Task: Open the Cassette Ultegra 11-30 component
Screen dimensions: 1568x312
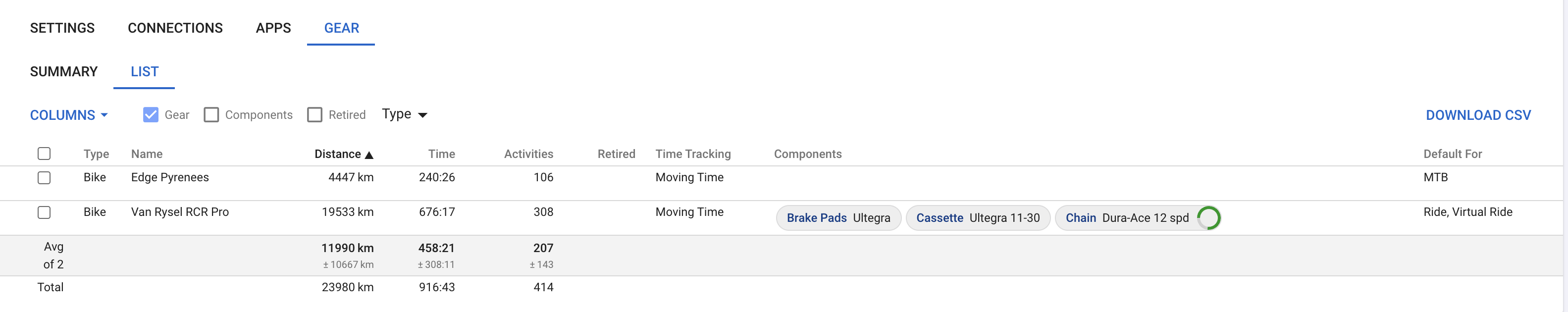Action: coord(978,218)
